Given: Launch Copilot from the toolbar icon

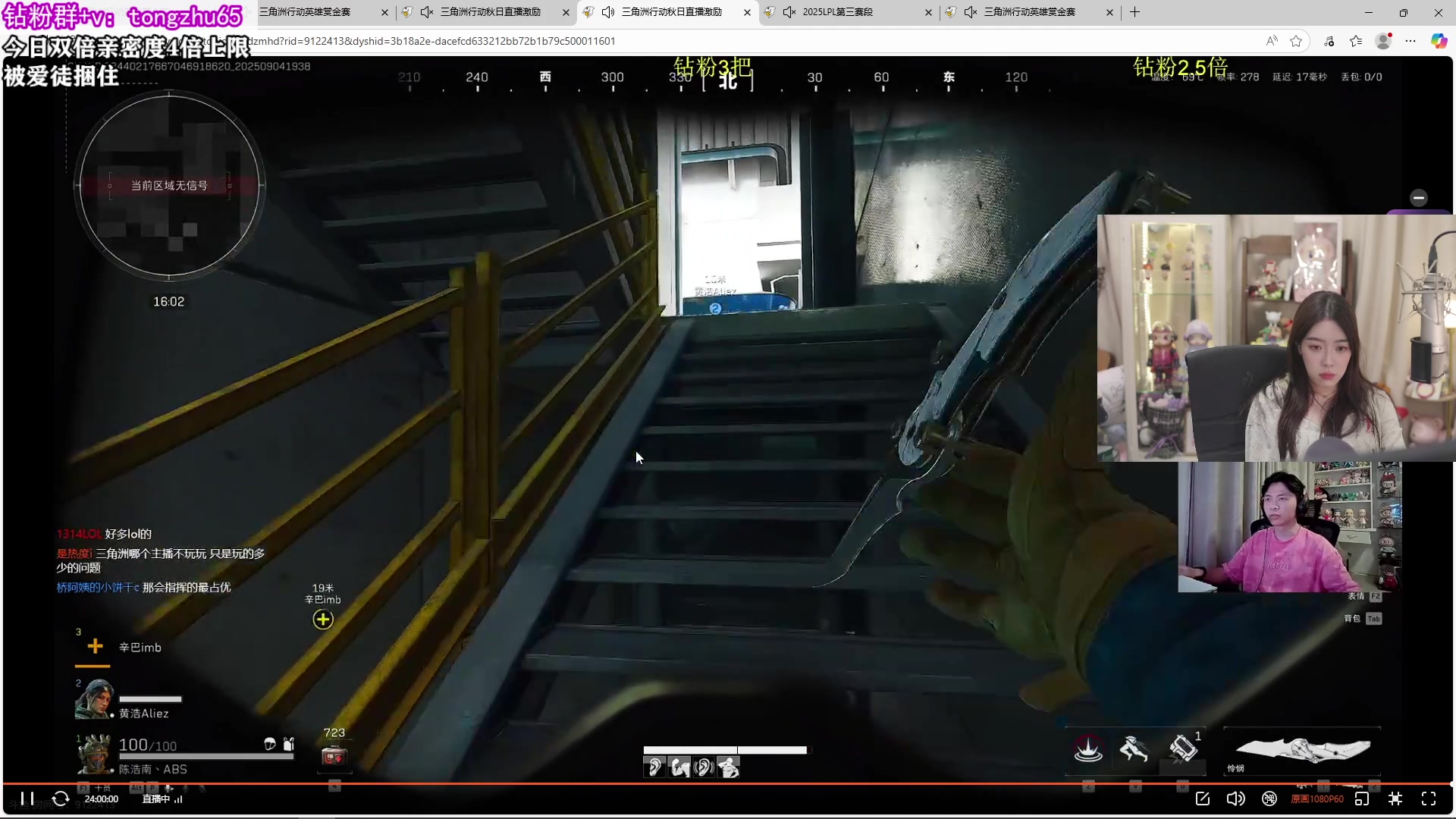Looking at the screenshot, I should pos(1439,41).
